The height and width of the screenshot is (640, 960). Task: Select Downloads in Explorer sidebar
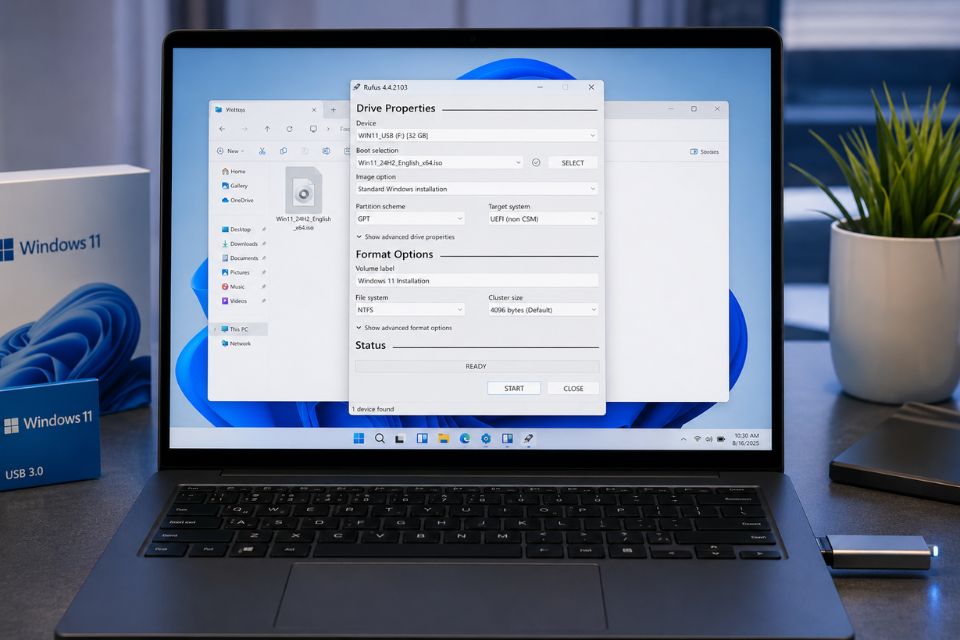pos(240,244)
